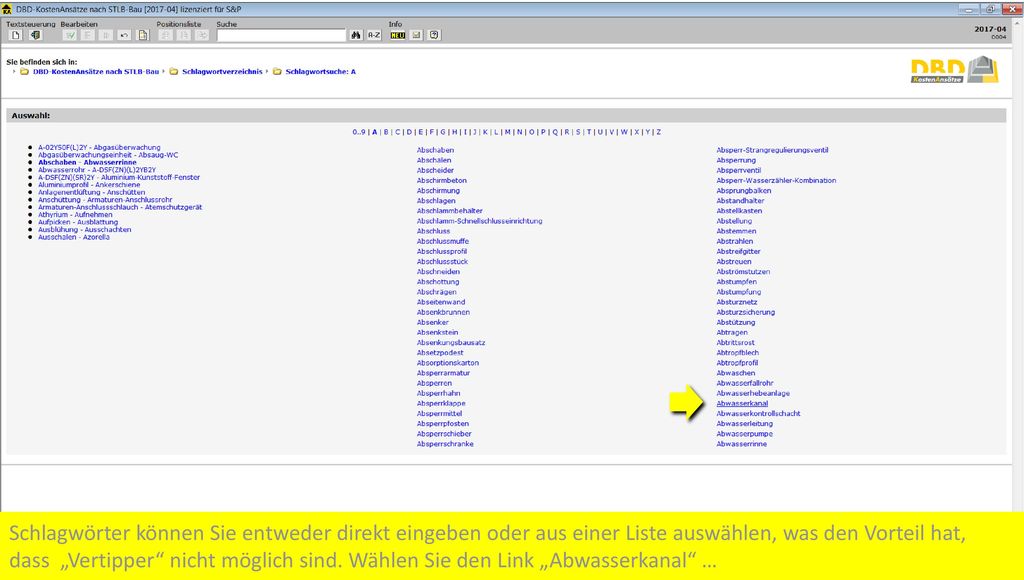Click the envelope mail icon under Info
Viewport: 1024px width, 580px height.
pos(416,35)
